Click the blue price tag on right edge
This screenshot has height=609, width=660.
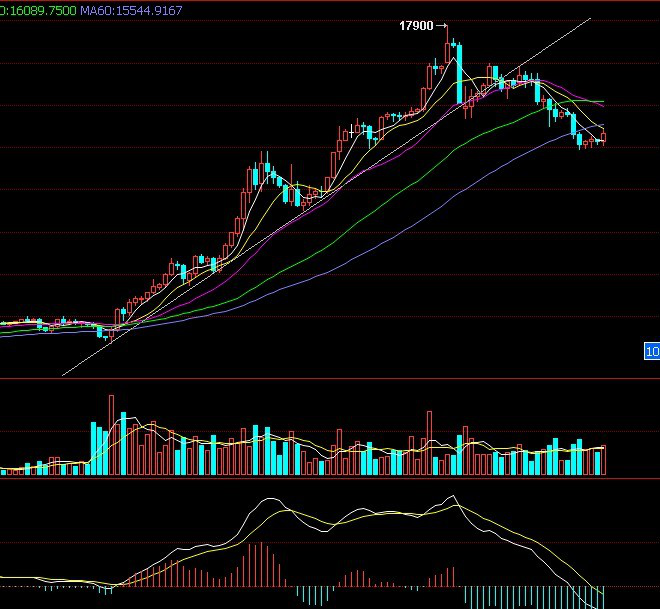(652, 351)
